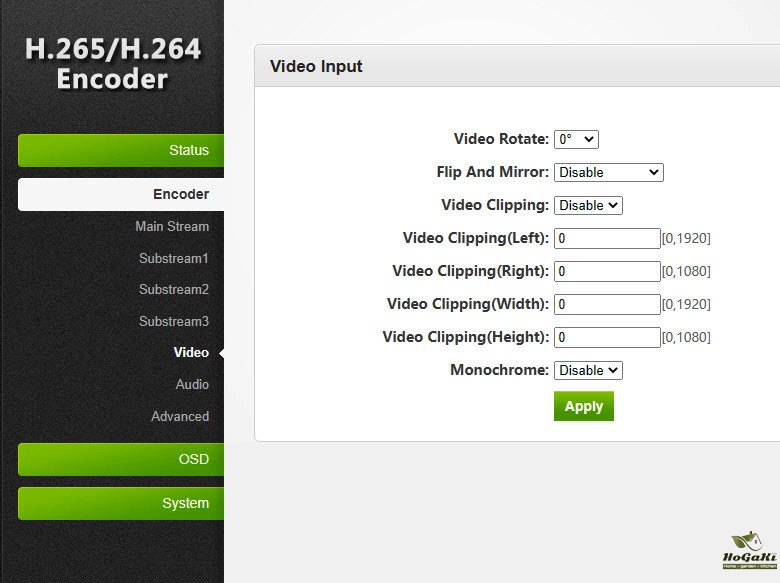Screen dimensions: 780x583
Task: Open the Video Rotate dropdown
Action: pos(576,140)
